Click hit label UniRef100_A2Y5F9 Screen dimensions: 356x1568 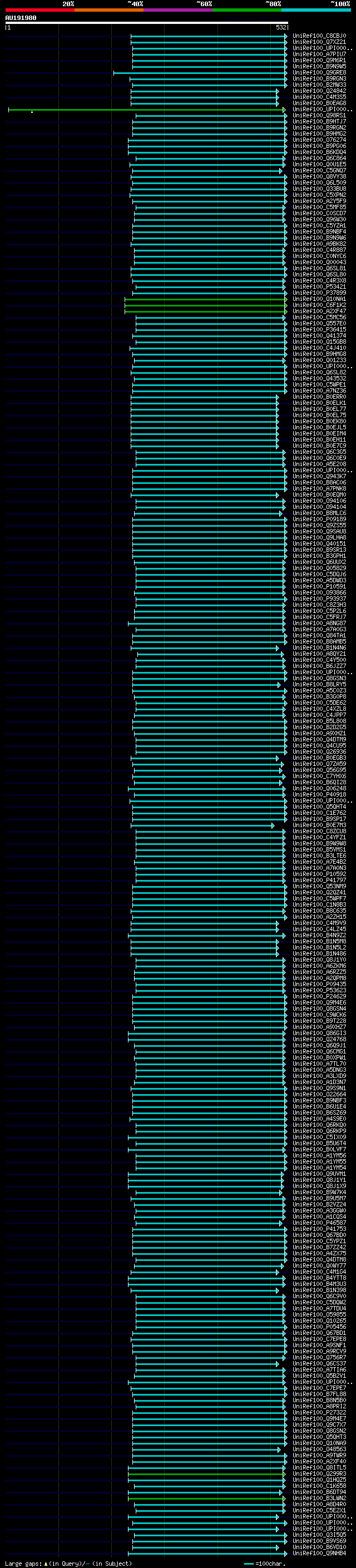coord(319,201)
